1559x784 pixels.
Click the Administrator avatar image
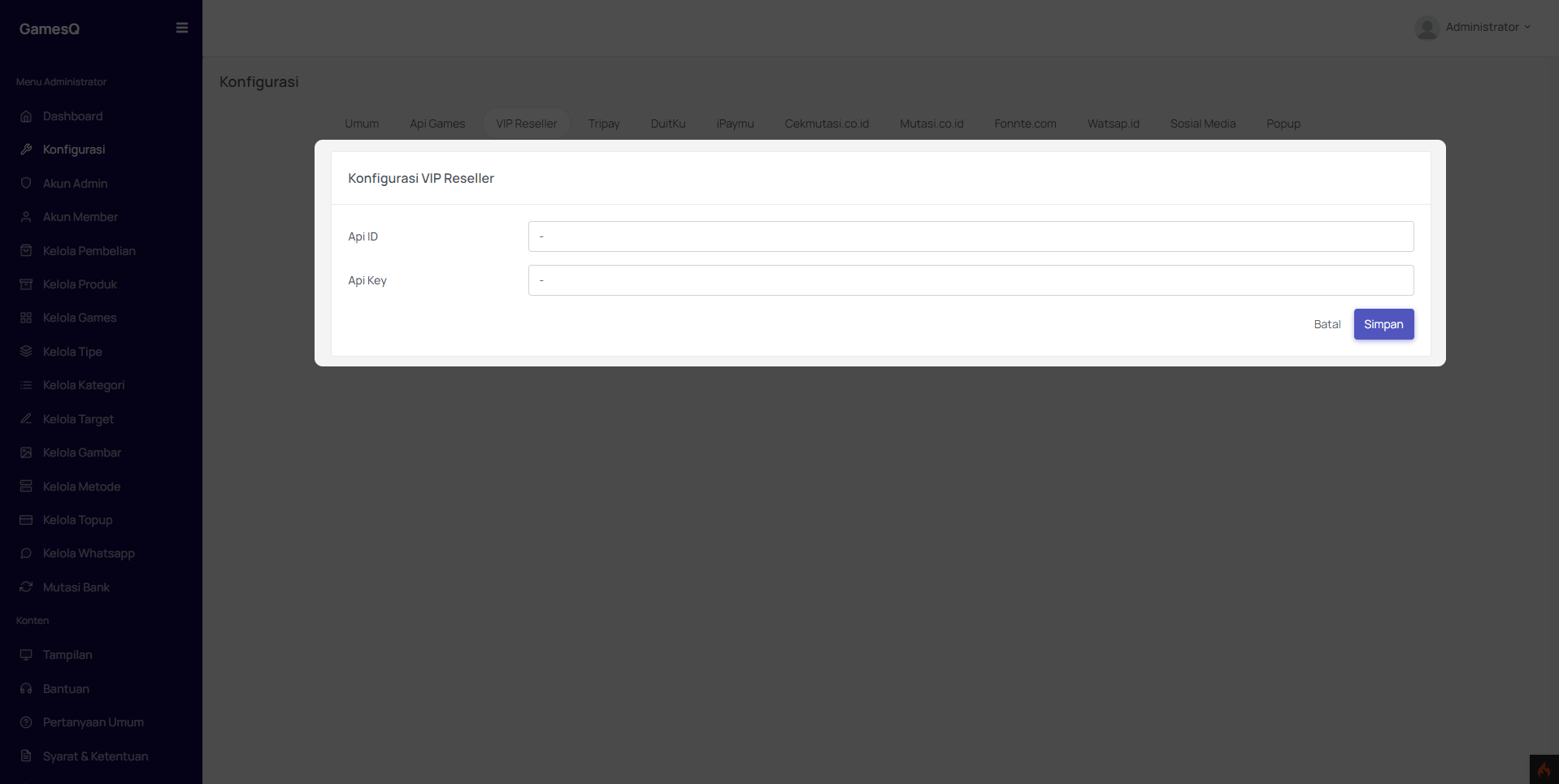pyautogui.click(x=1427, y=28)
